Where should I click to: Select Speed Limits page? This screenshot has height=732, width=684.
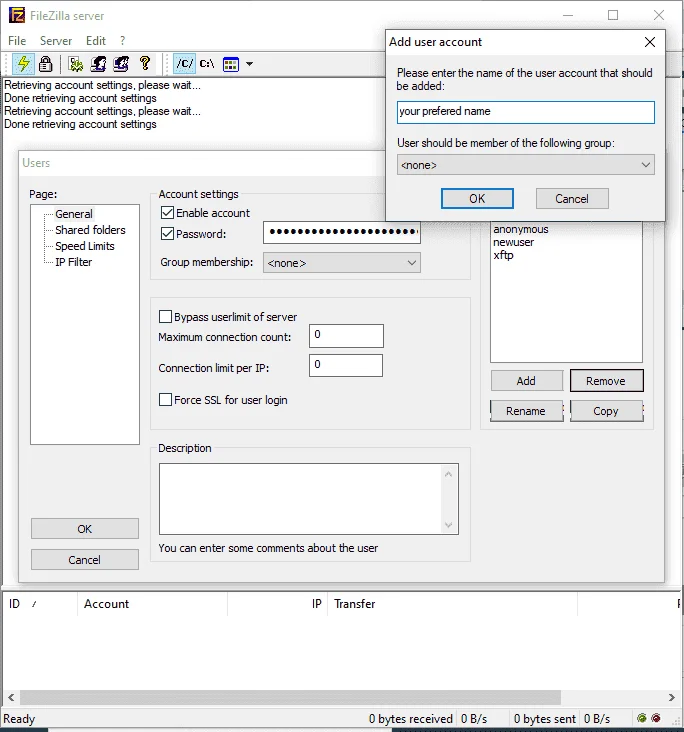coord(85,246)
